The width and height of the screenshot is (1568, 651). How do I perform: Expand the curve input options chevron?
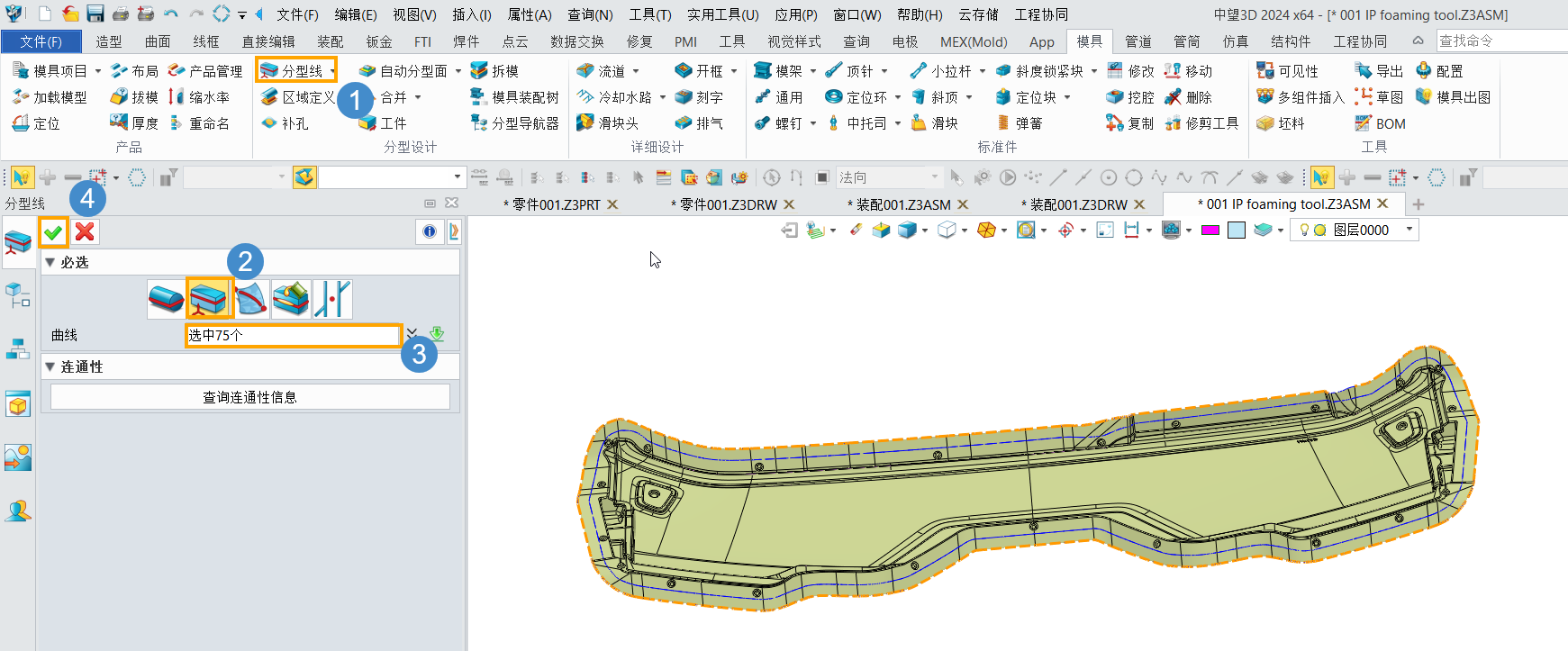(x=412, y=333)
